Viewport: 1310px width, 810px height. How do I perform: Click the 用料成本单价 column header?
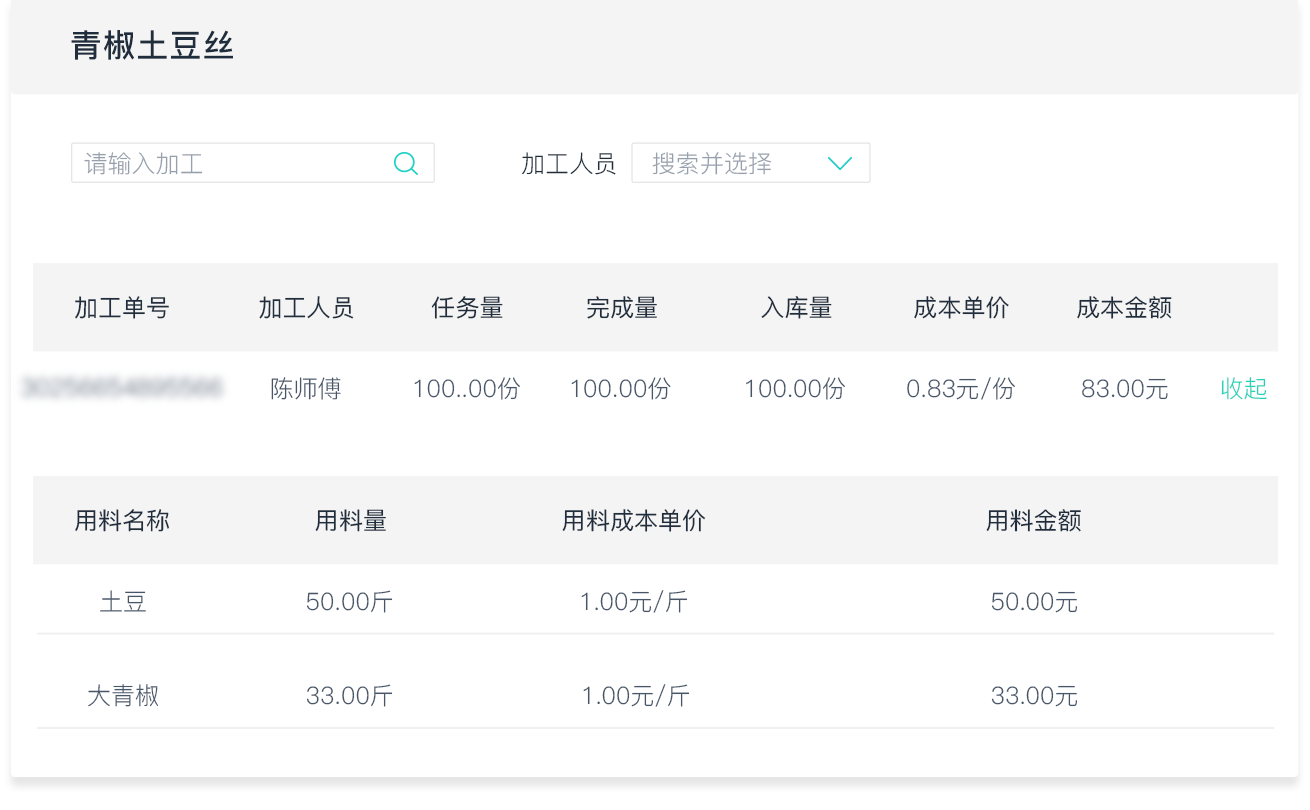(634, 521)
